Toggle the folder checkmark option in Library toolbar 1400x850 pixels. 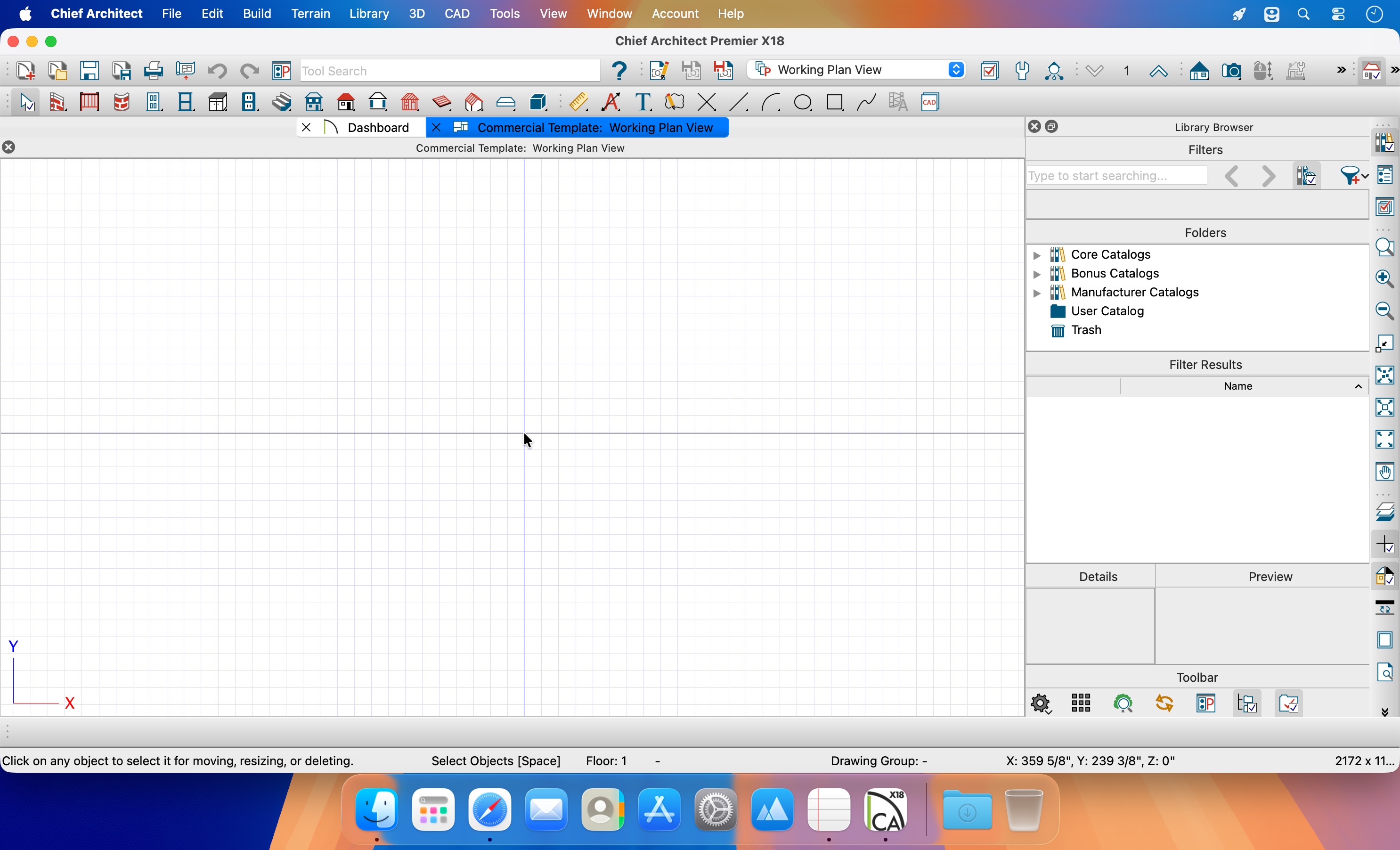1289,703
